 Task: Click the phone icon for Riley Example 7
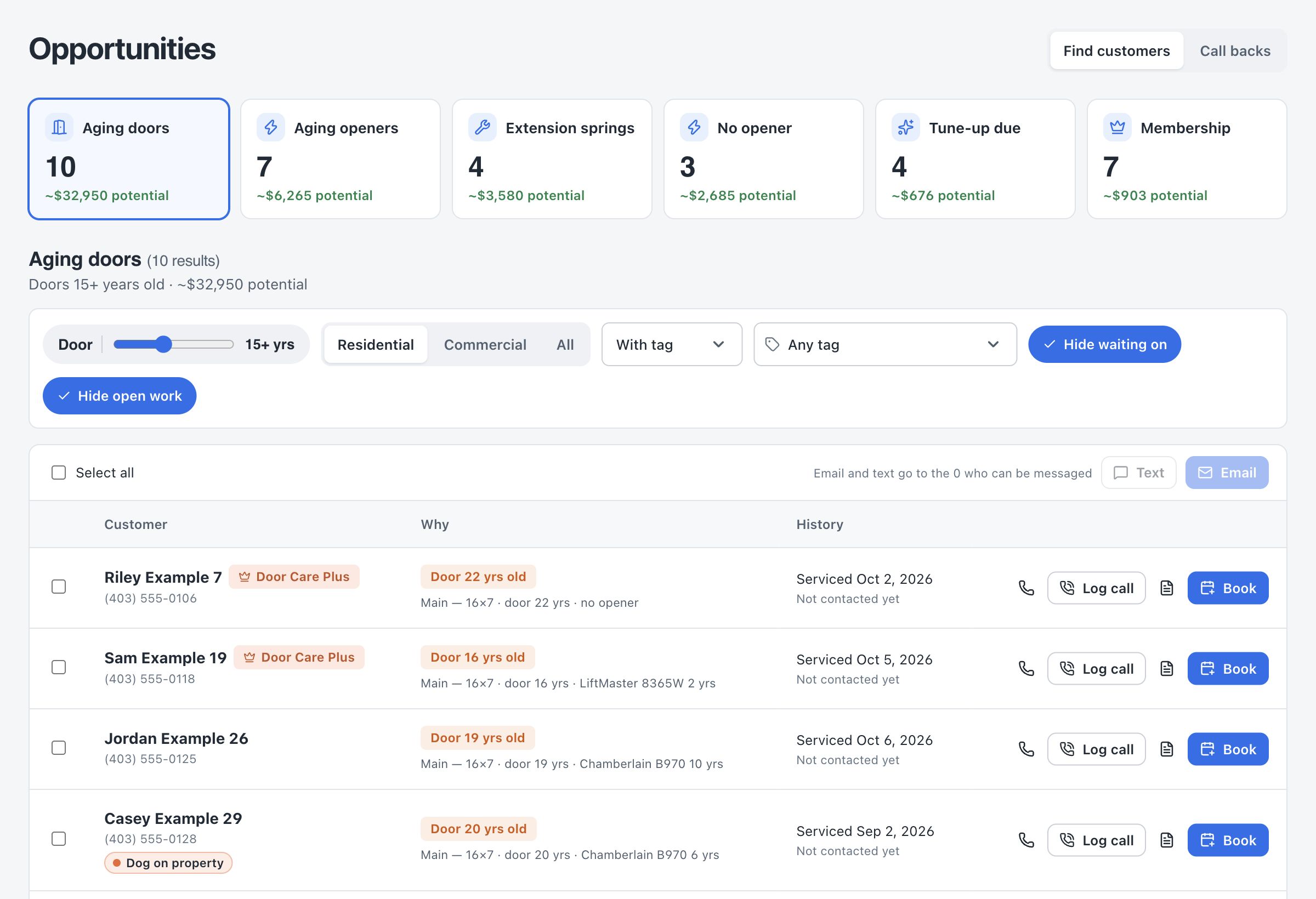pos(1026,588)
